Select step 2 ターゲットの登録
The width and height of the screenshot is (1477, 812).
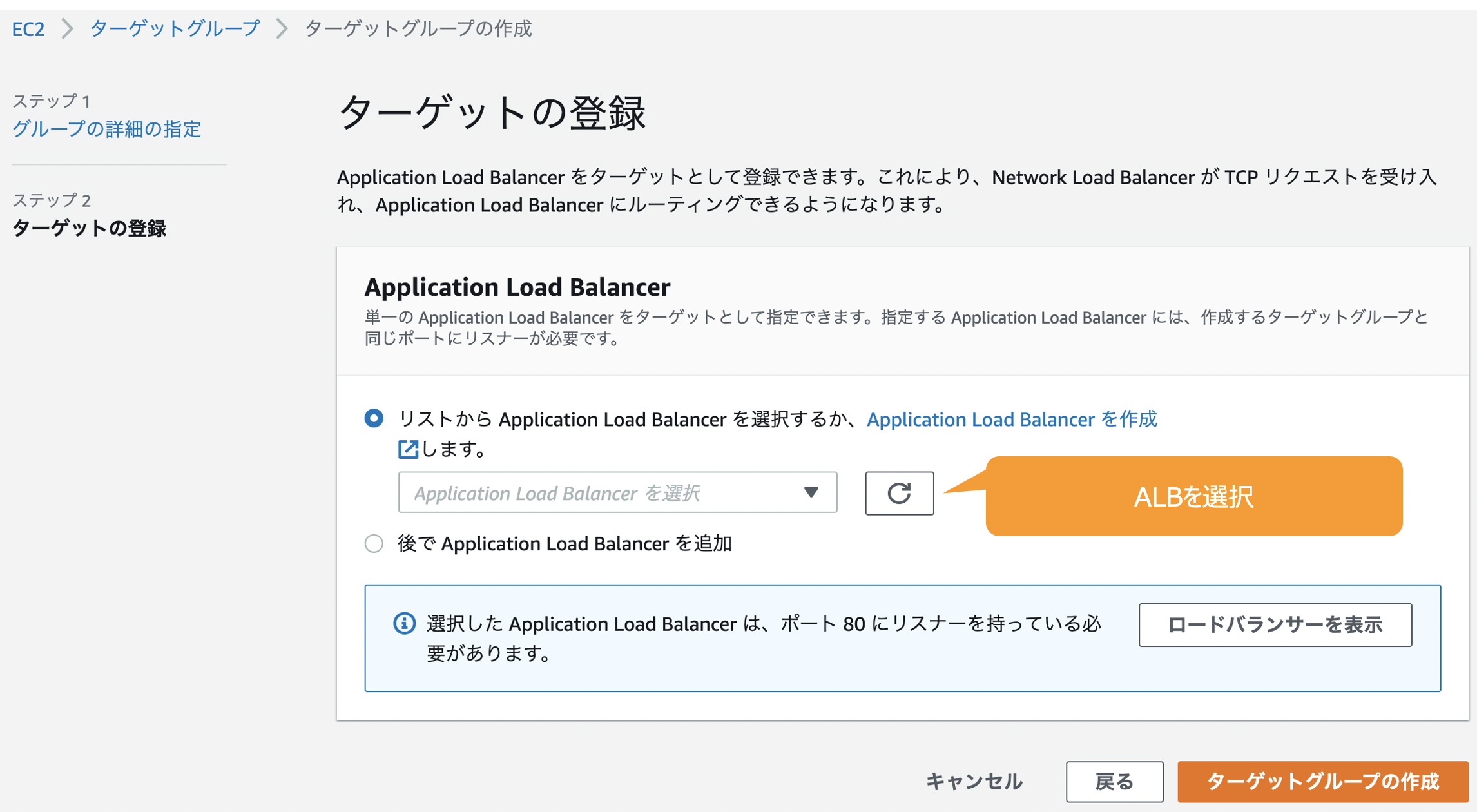(90, 228)
